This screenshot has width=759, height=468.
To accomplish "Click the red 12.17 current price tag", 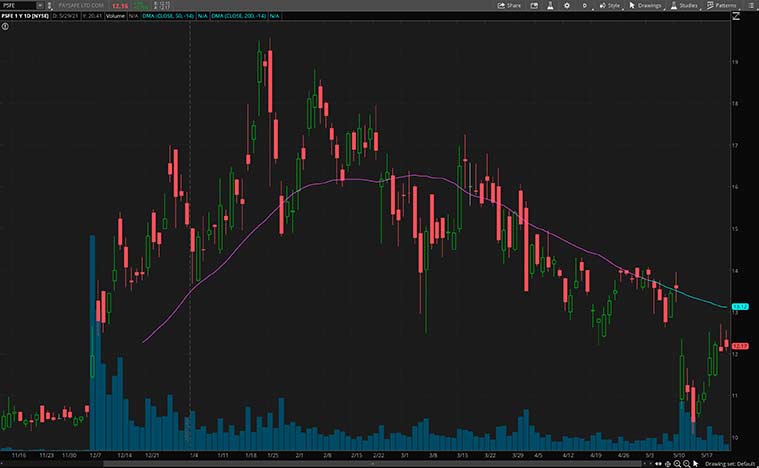I will pyautogui.click(x=740, y=346).
